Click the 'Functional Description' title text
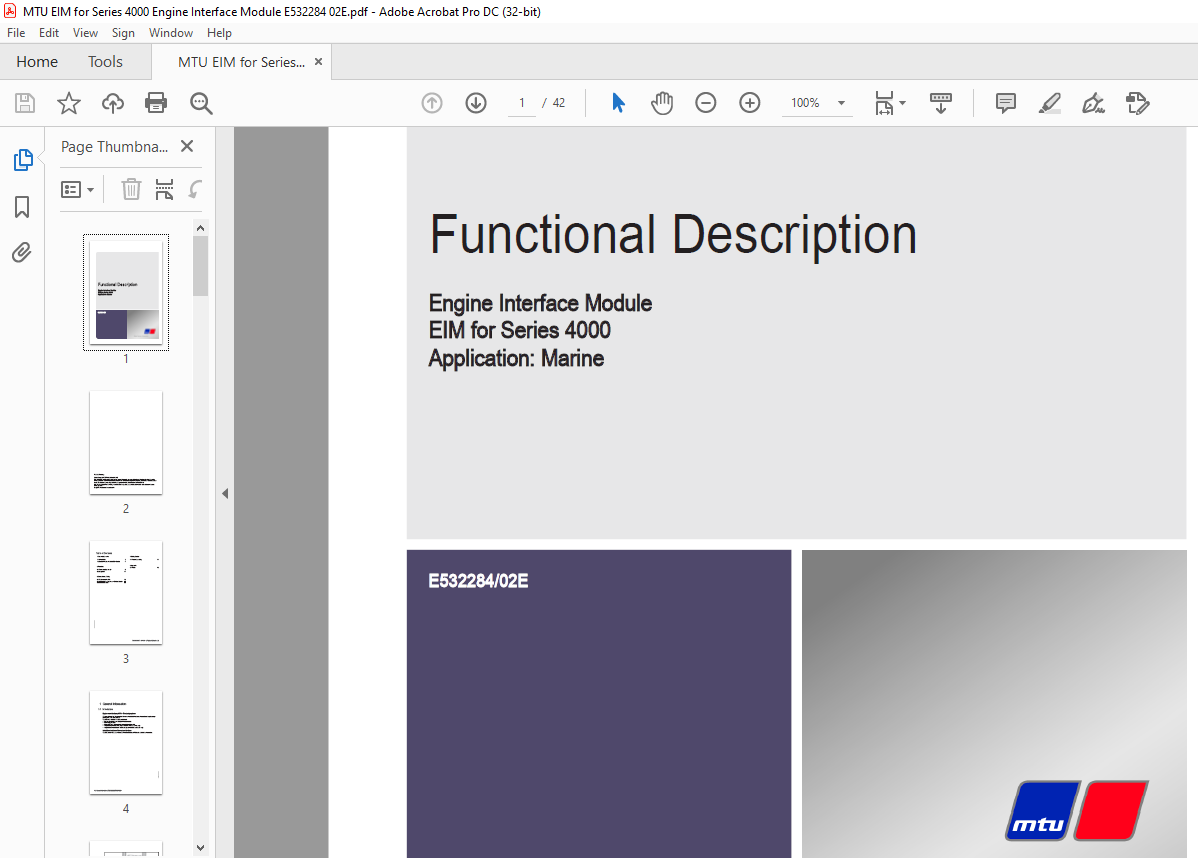1198x858 pixels. 673,235
